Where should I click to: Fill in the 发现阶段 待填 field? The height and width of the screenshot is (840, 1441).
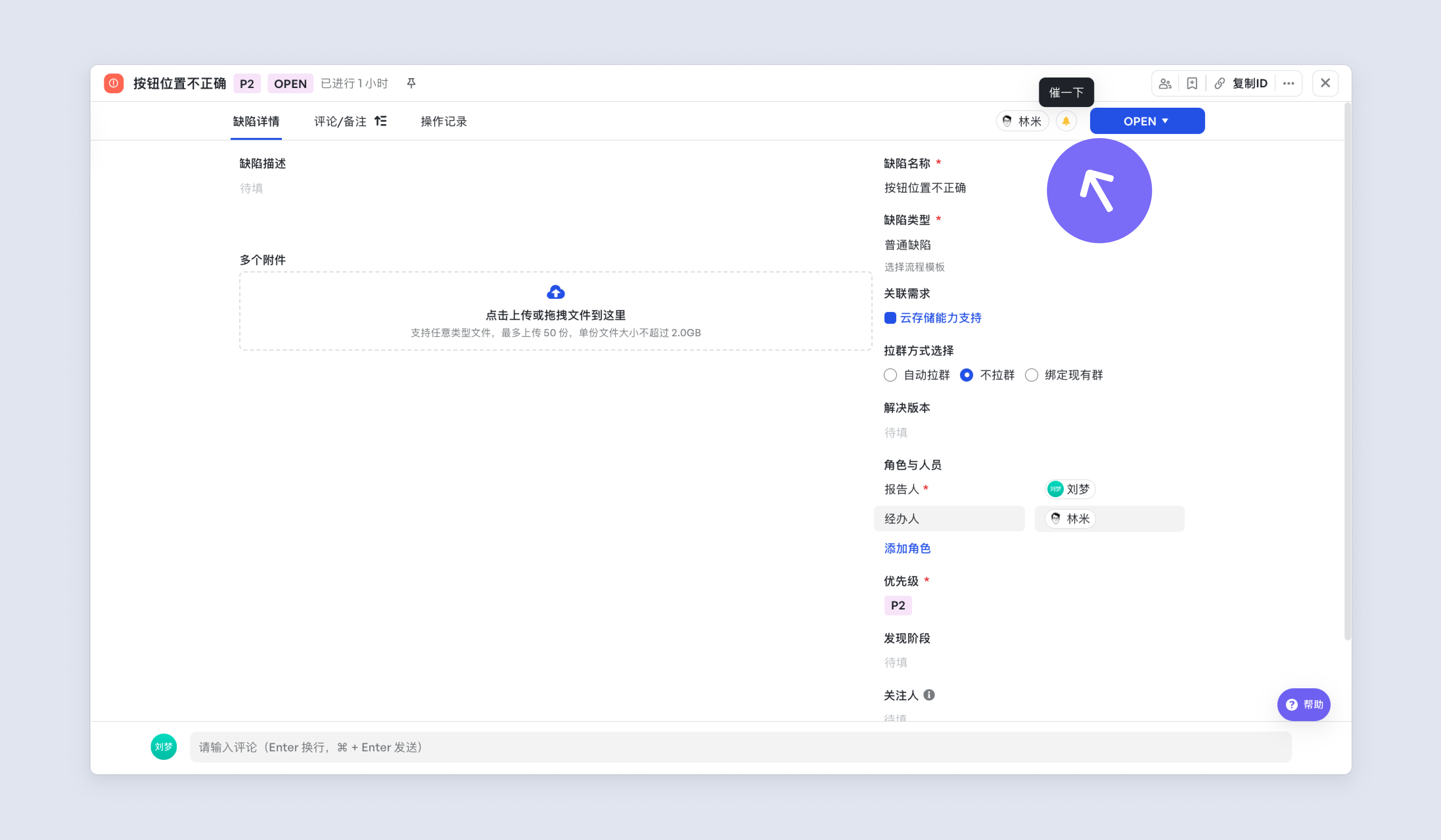pos(896,662)
